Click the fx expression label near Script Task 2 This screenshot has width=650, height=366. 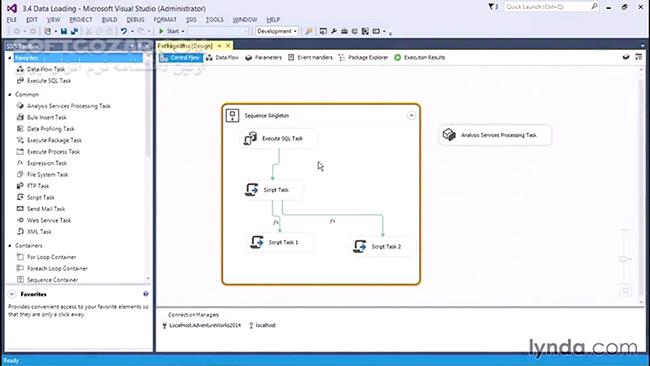pos(332,221)
